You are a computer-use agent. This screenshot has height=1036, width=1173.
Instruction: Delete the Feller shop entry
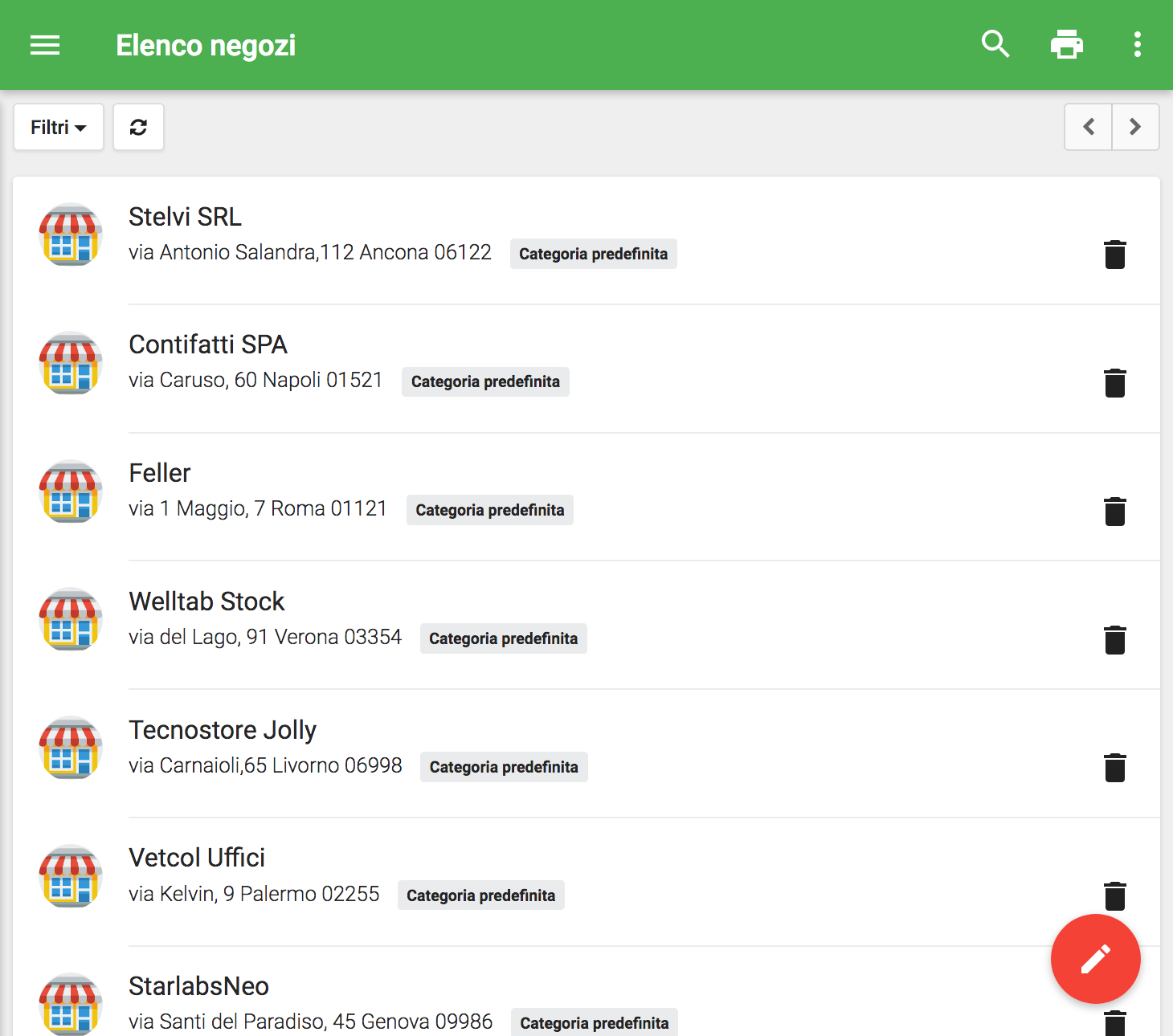(x=1114, y=512)
